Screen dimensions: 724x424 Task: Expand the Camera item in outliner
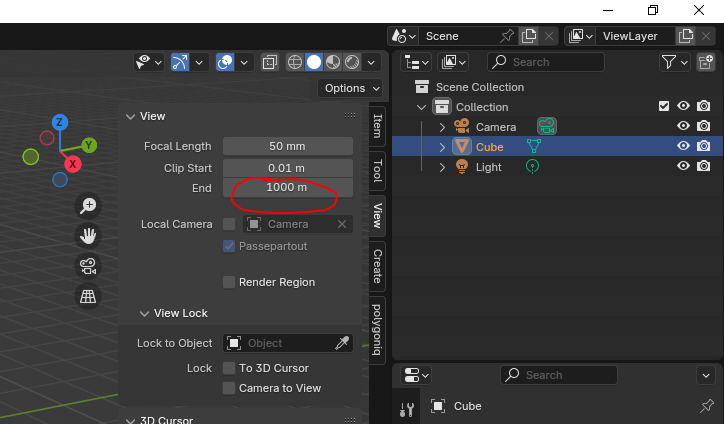click(x=442, y=127)
